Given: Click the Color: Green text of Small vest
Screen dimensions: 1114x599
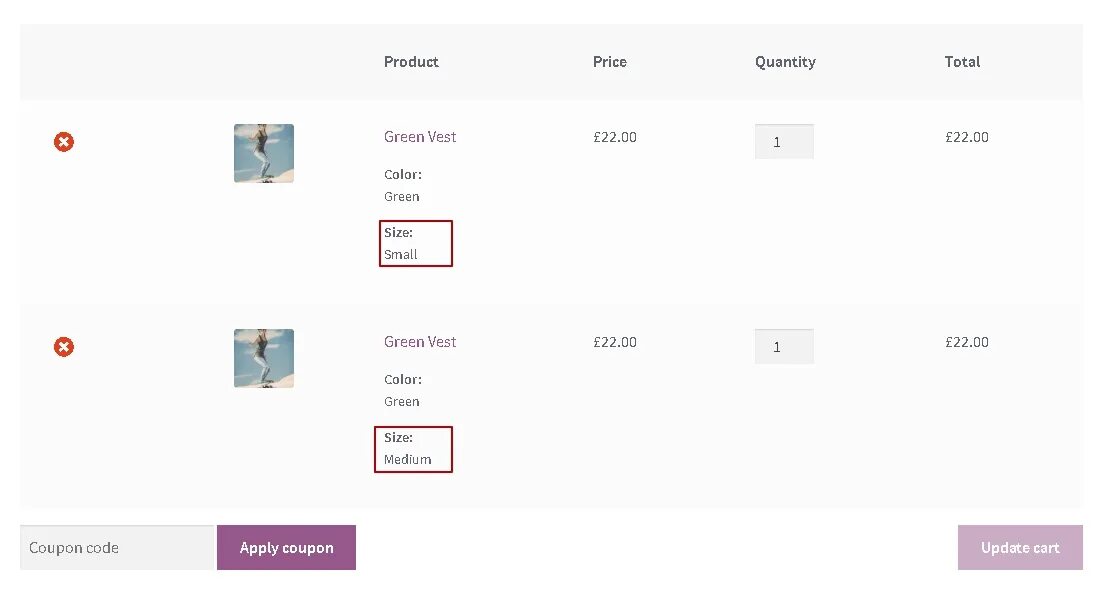Looking at the screenshot, I should (x=403, y=185).
